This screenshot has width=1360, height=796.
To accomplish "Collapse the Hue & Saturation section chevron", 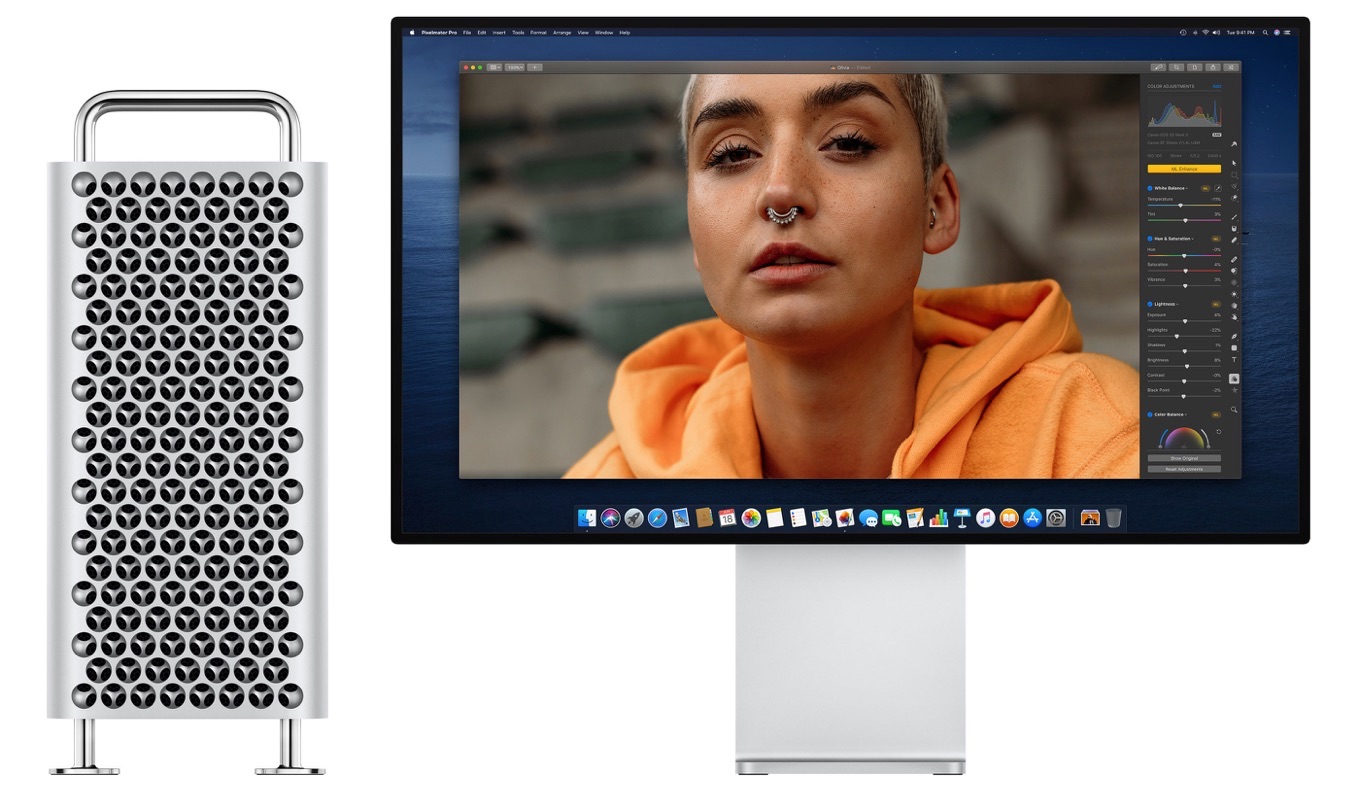I will click(1193, 239).
